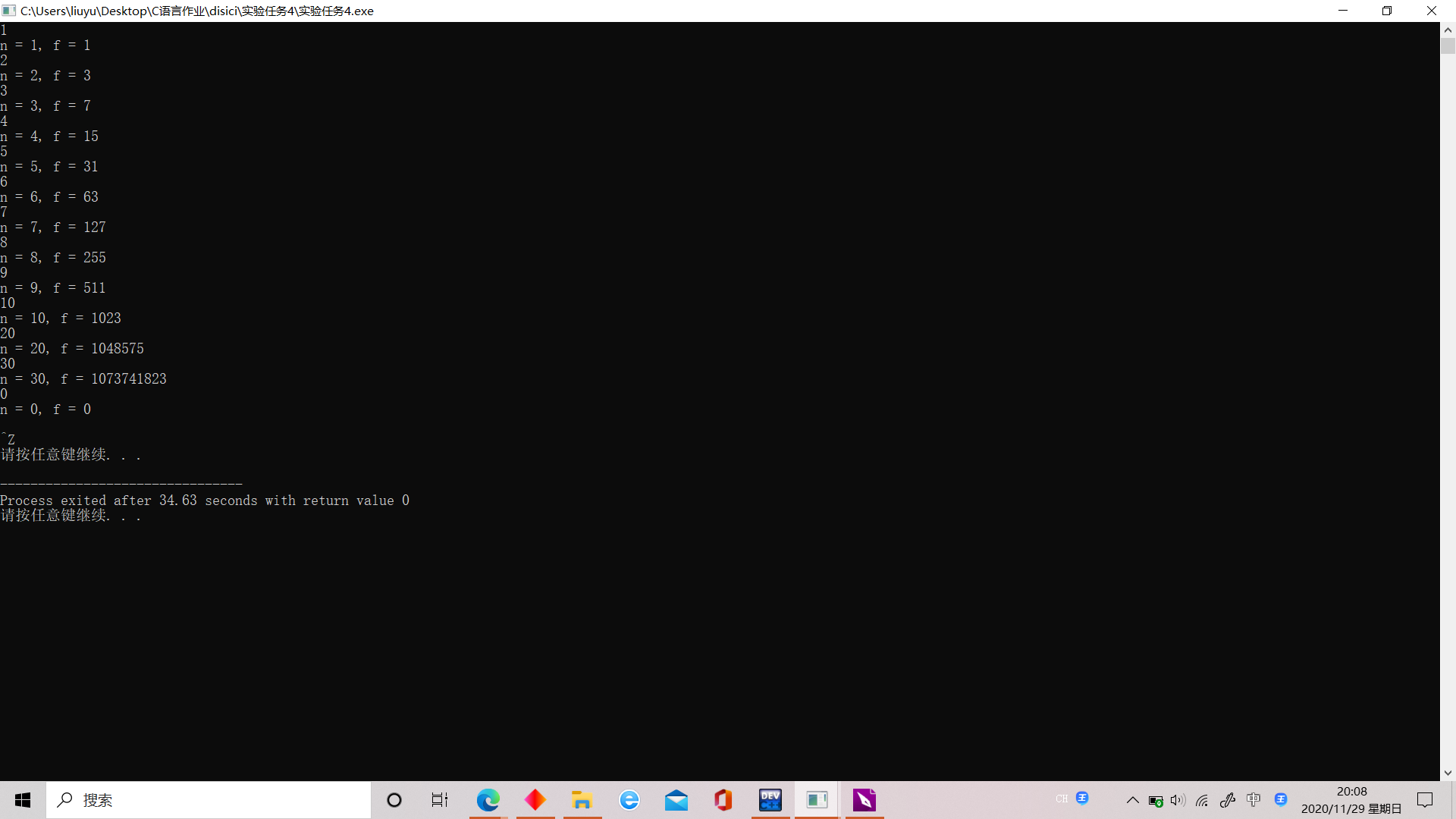Open the purple pen app on the taskbar
Image resolution: width=1456 pixels, height=819 pixels.
(x=864, y=800)
